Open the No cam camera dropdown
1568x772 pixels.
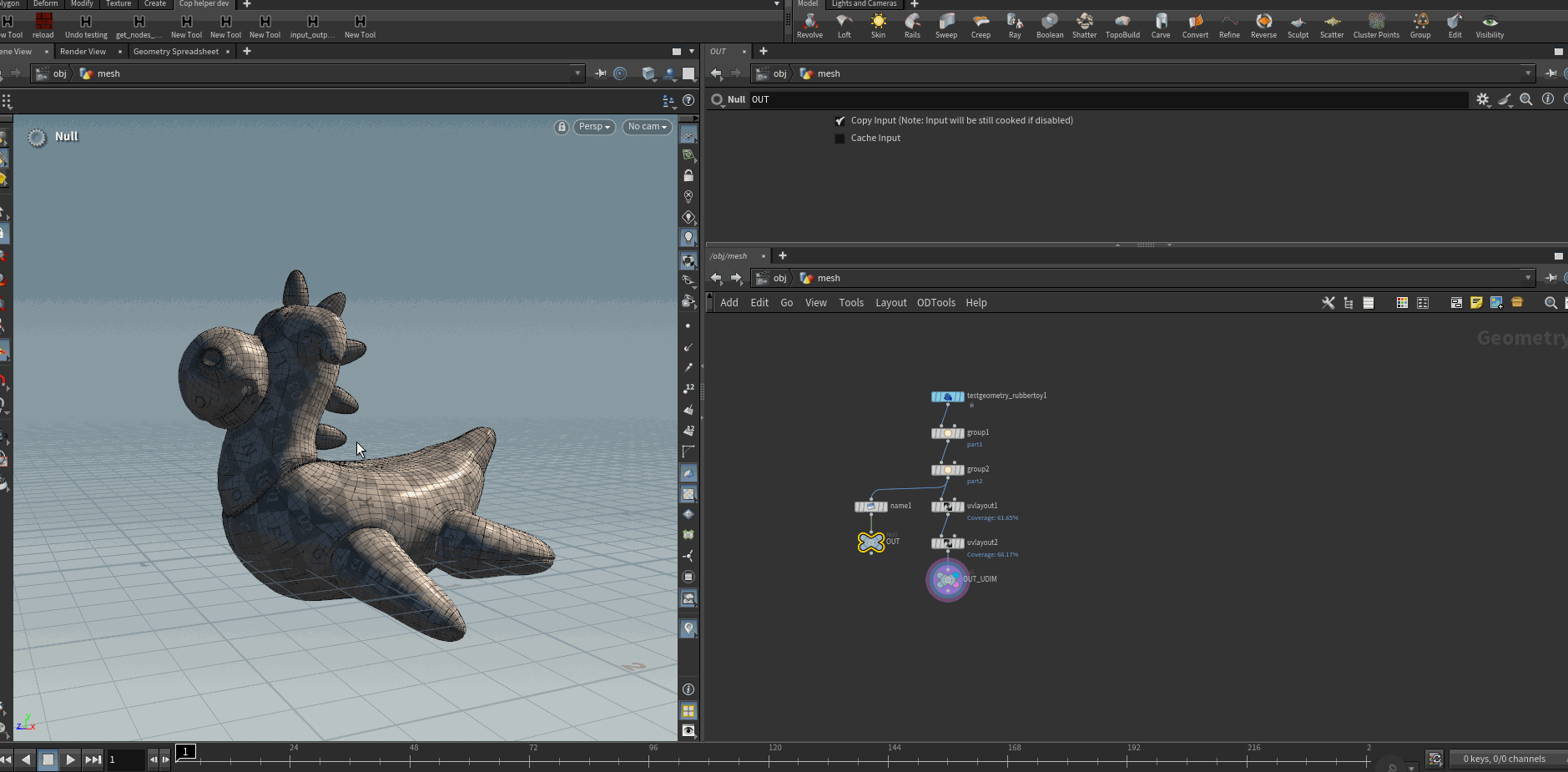[x=646, y=126]
